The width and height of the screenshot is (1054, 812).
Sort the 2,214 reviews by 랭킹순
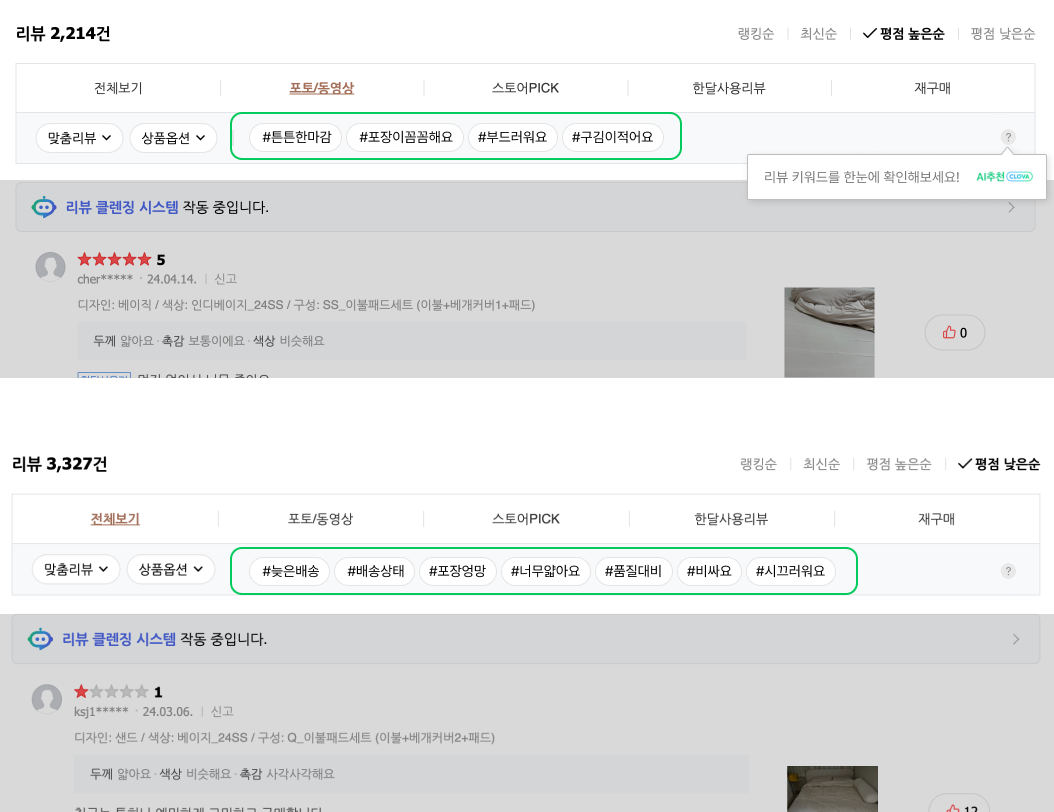[756, 34]
